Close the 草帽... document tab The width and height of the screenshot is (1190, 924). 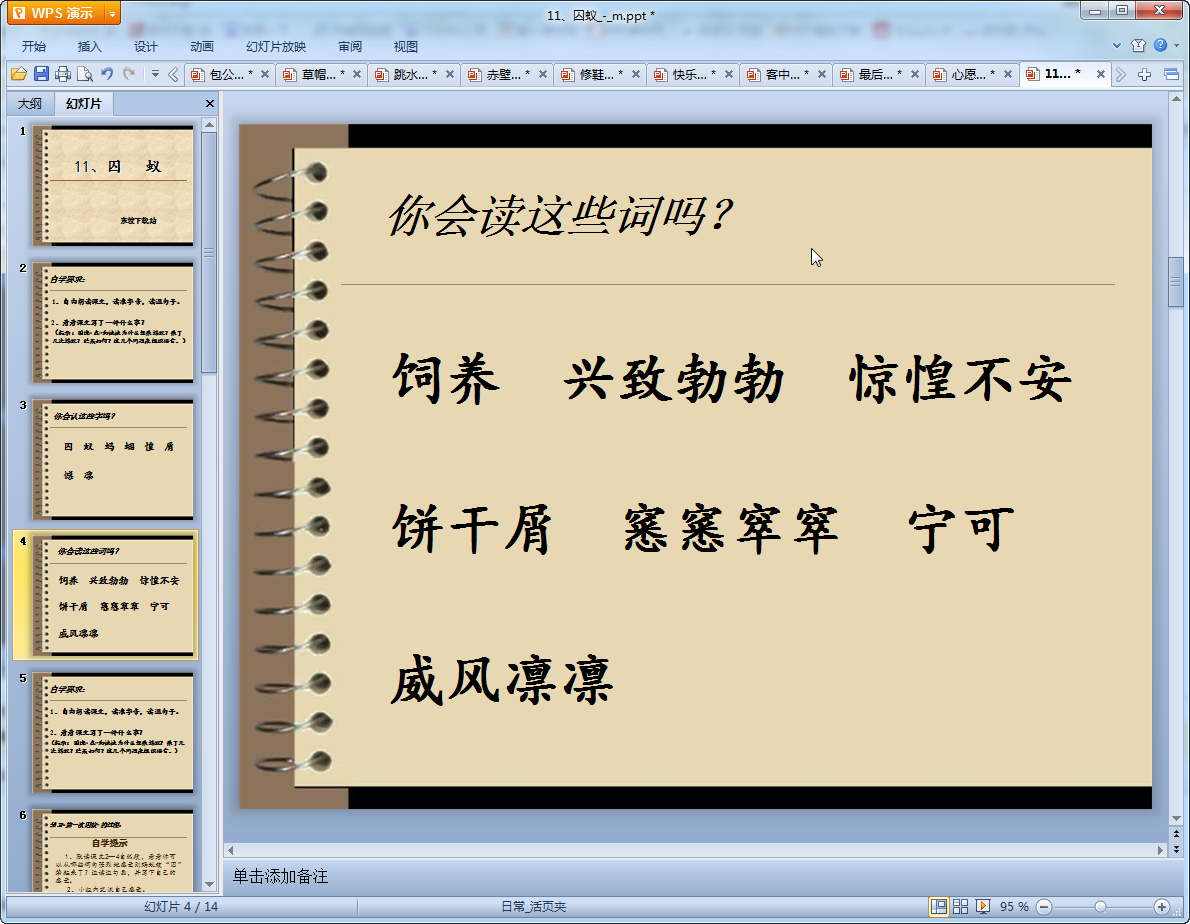click(357, 74)
